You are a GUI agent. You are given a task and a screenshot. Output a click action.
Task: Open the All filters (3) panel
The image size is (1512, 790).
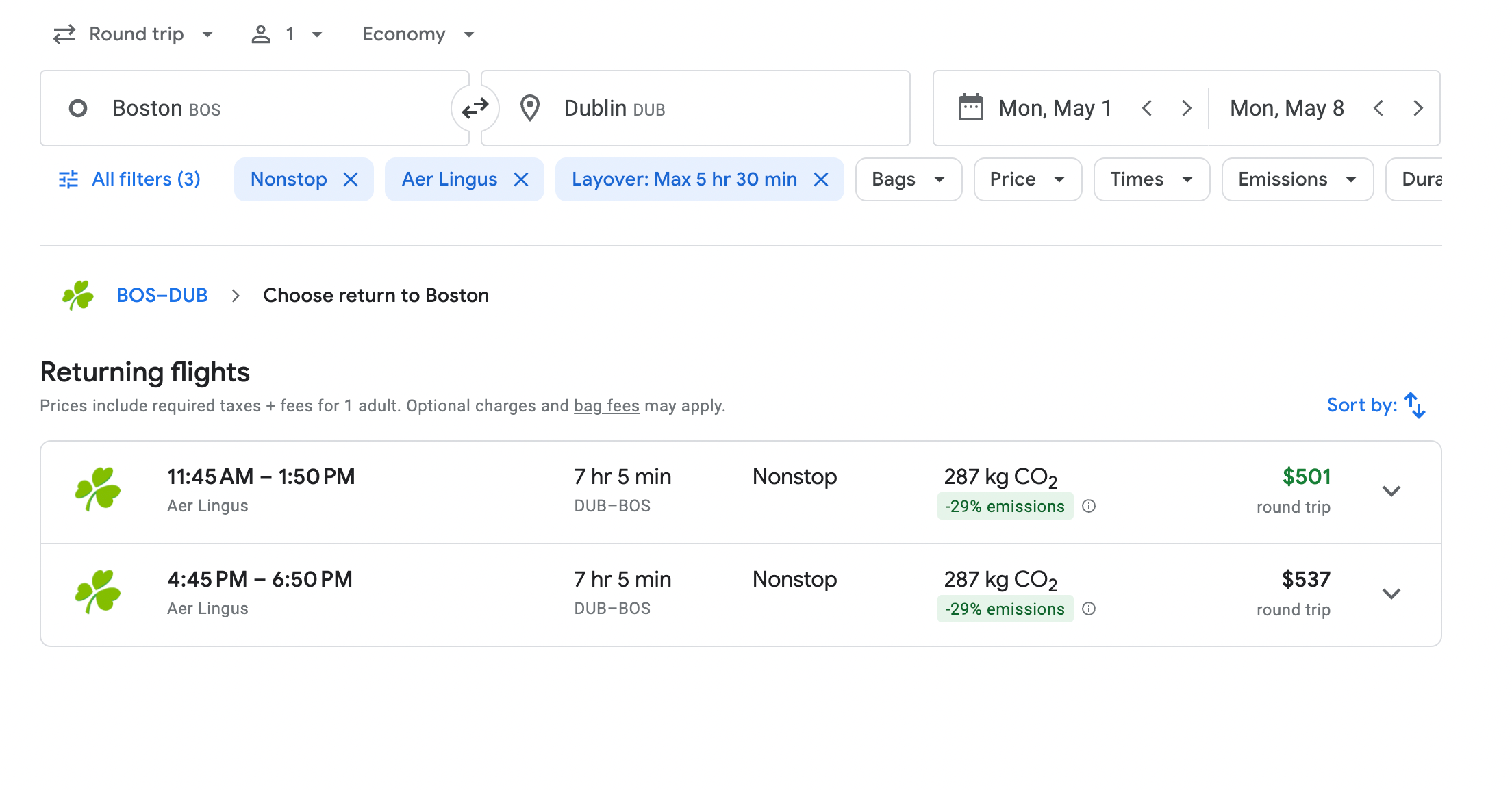click(x=130, y=179)
